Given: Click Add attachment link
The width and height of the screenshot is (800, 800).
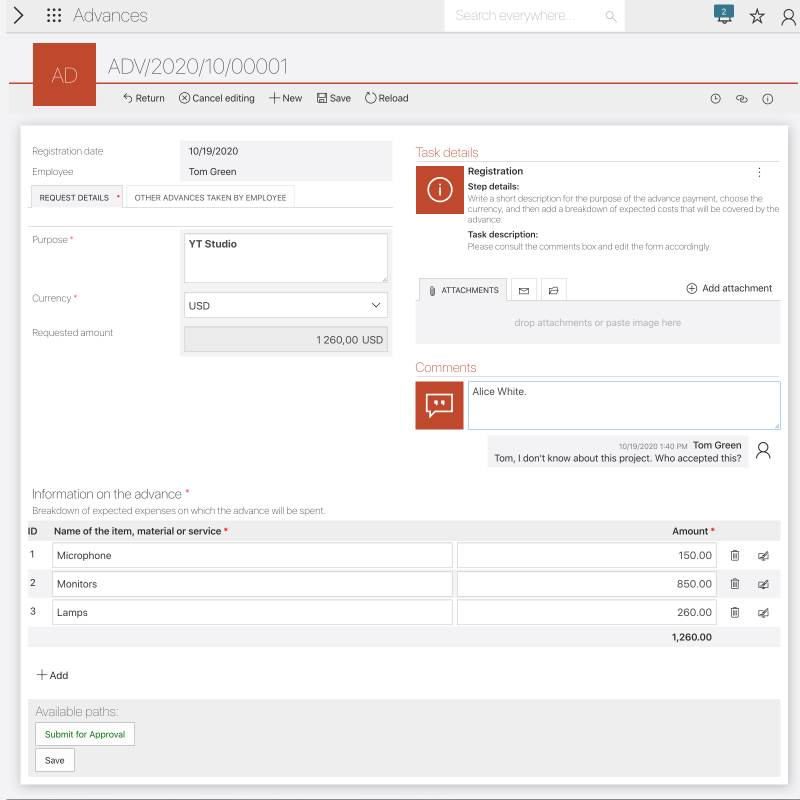Looking at the screenshot, I should pyautogui.click(x=729, y=288).
